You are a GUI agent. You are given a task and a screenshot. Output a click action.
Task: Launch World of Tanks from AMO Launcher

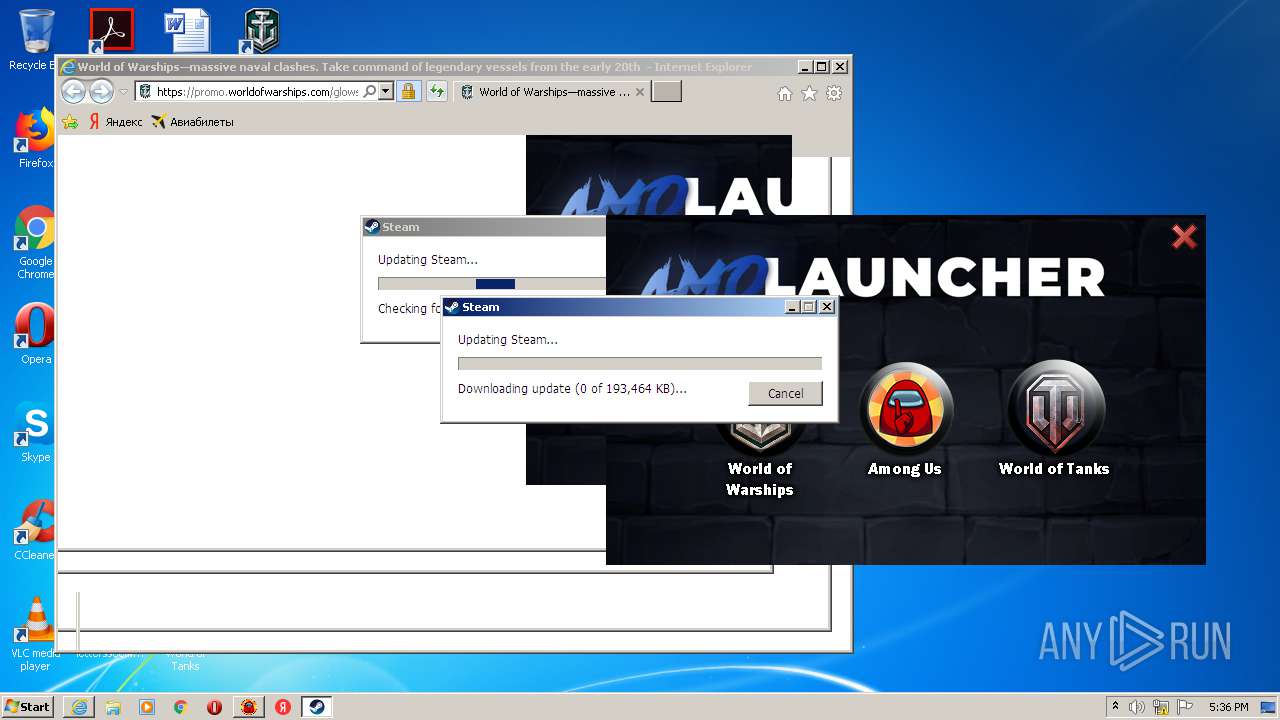tap(1055, 418)
